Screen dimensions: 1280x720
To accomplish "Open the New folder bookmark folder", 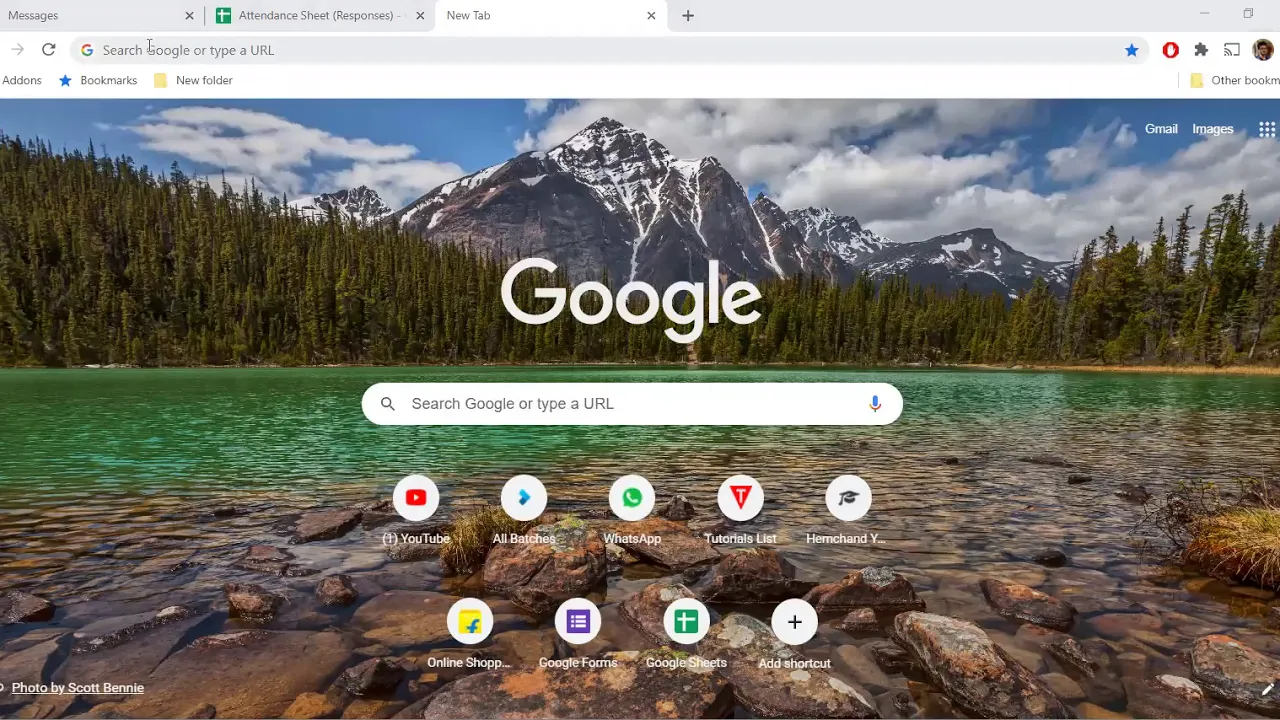I will (x=193, y=80).
